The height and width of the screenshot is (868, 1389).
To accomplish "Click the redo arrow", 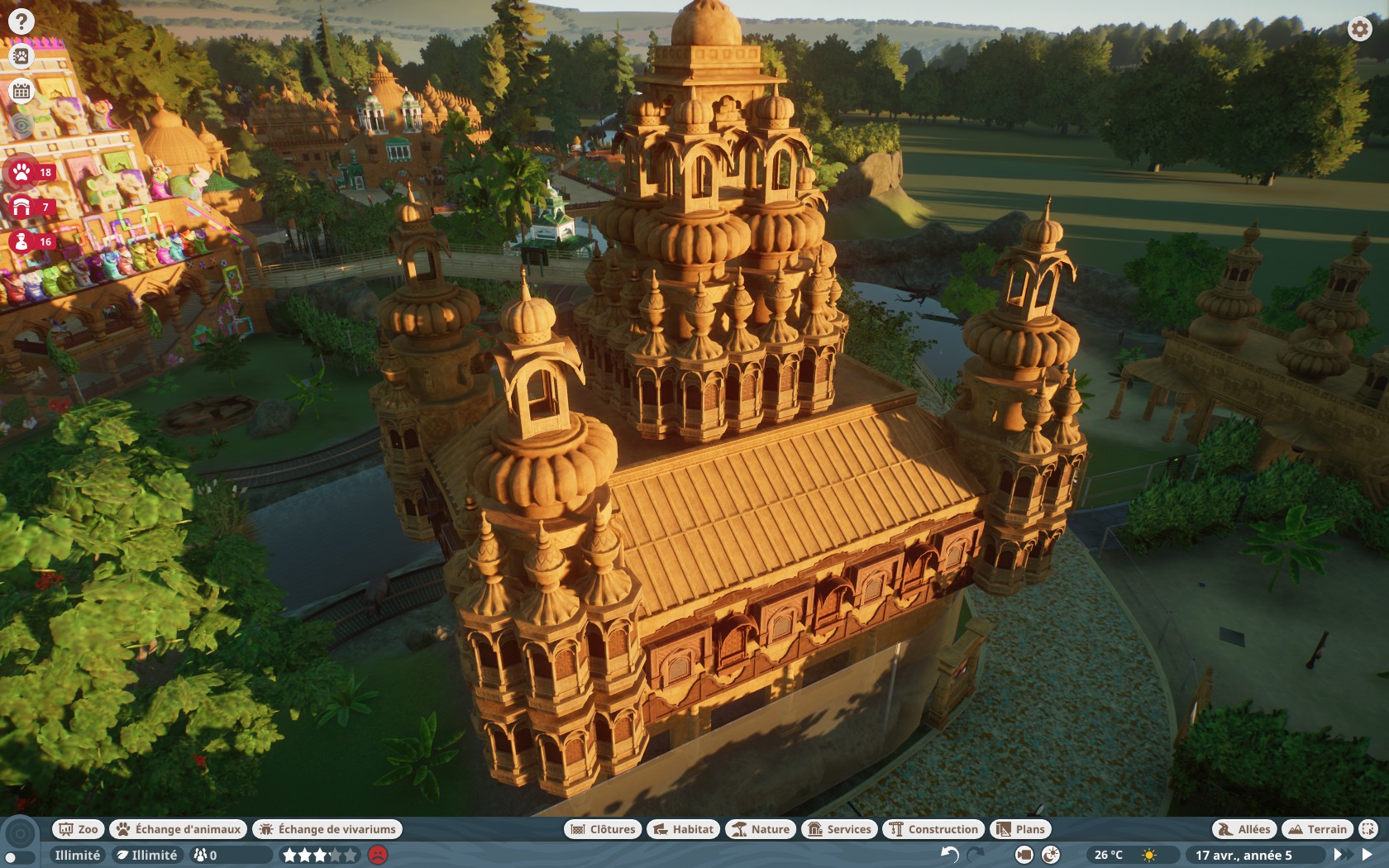I will tap(976, 855).
